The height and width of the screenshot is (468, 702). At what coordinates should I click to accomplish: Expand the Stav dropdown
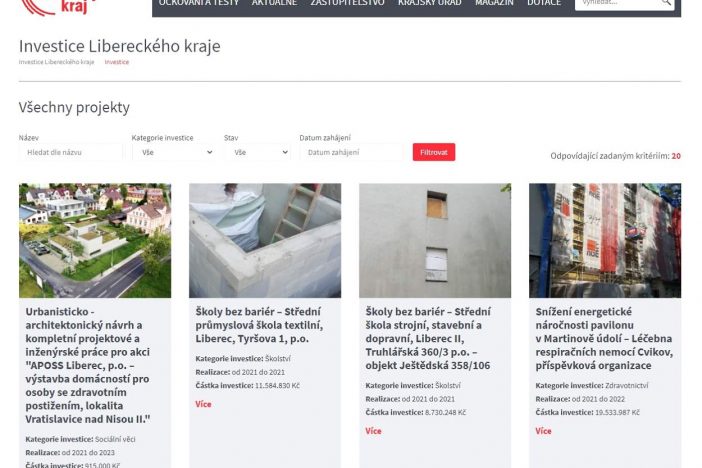(x=256, y=152)
